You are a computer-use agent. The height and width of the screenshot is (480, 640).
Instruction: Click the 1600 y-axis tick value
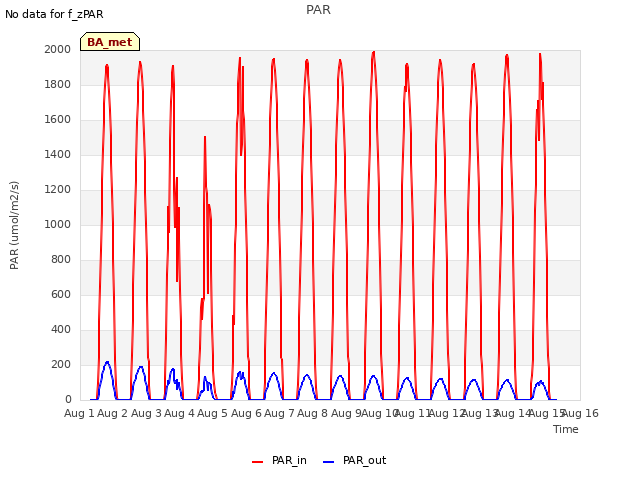[58, 120]
